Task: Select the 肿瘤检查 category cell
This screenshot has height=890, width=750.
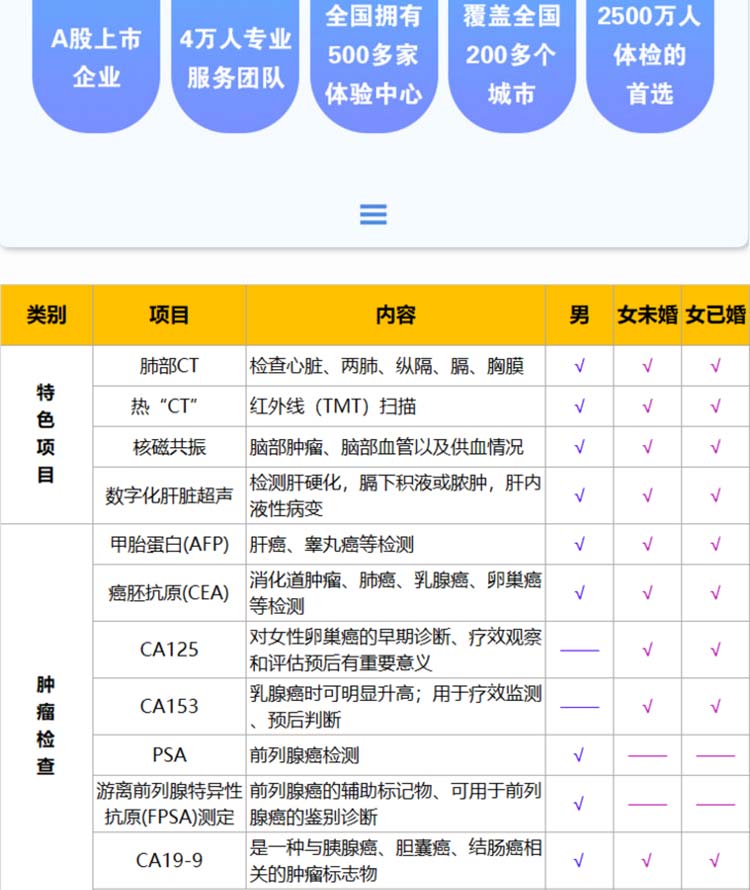Action: click(46, 726)
